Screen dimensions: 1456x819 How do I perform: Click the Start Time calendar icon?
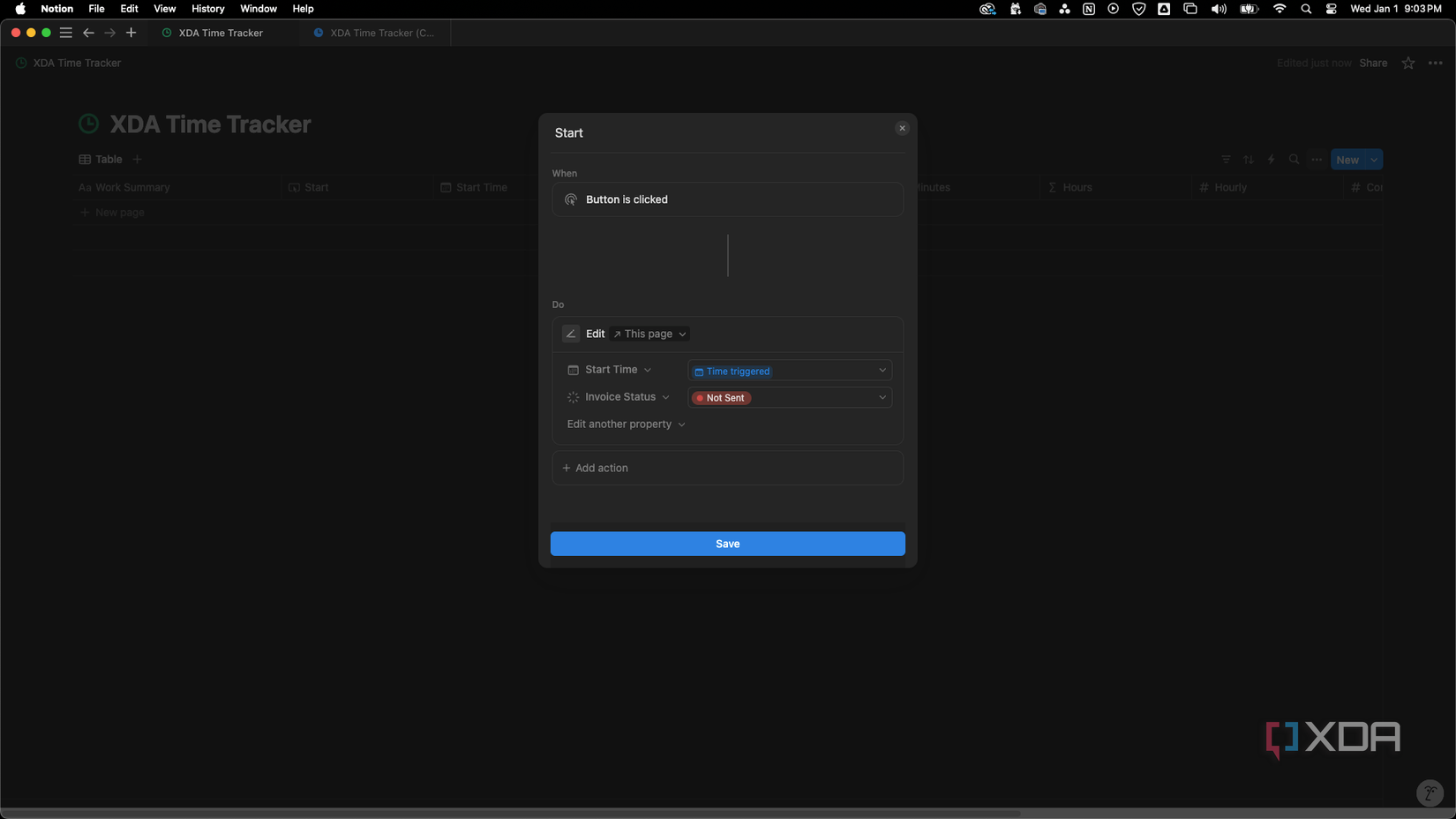573,370
